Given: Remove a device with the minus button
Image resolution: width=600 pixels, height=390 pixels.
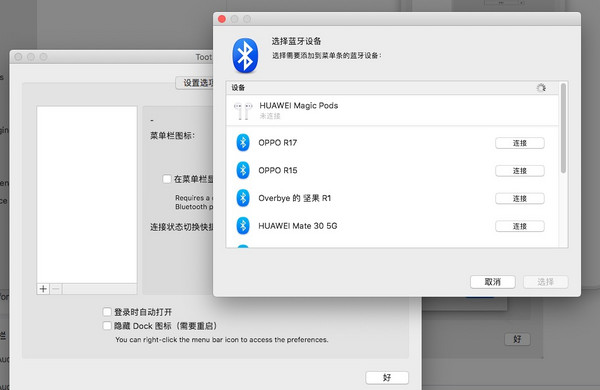Looking at the screenshot, I should pos(56,289).
